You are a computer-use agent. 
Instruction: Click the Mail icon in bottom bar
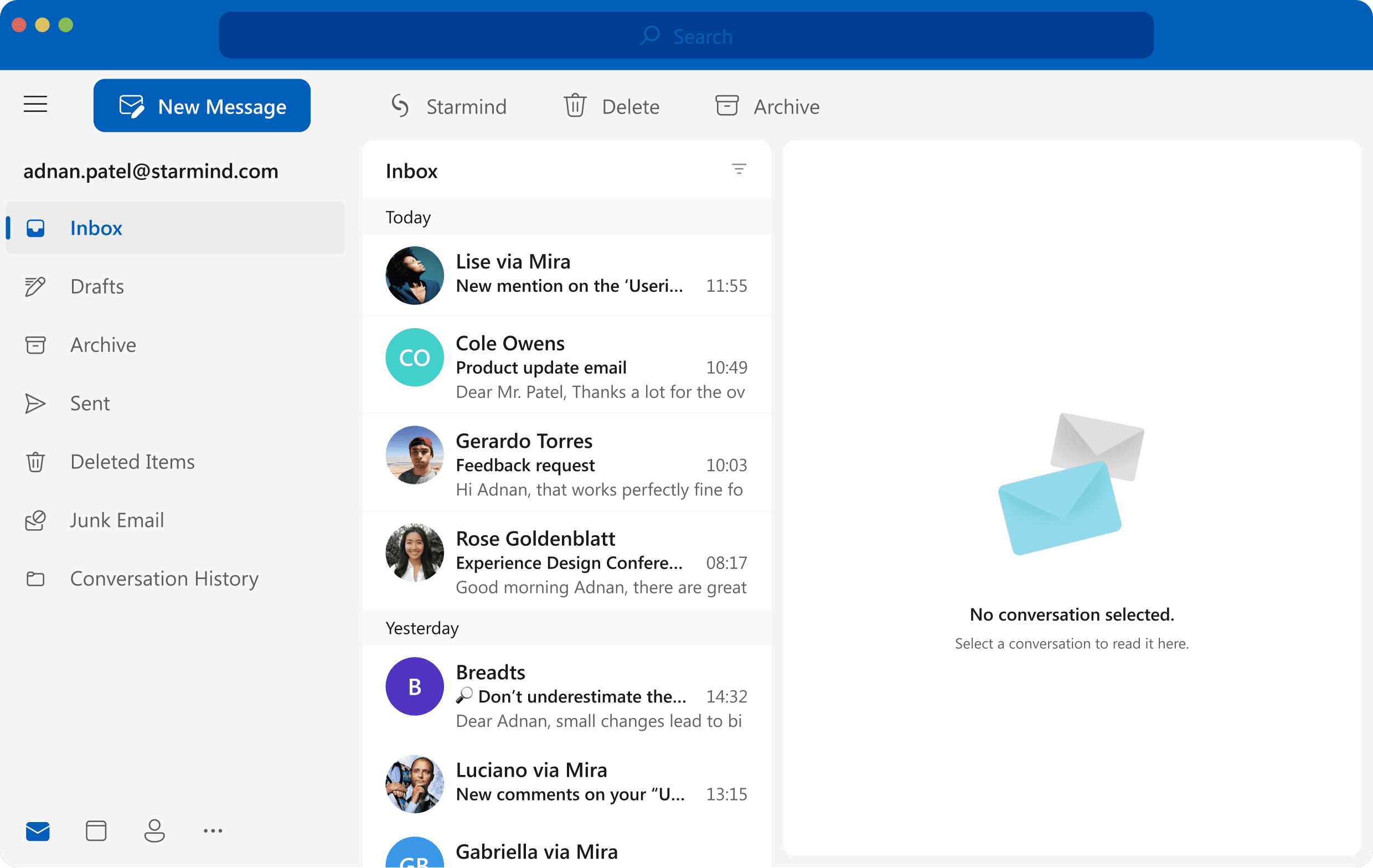pos(38,831)
